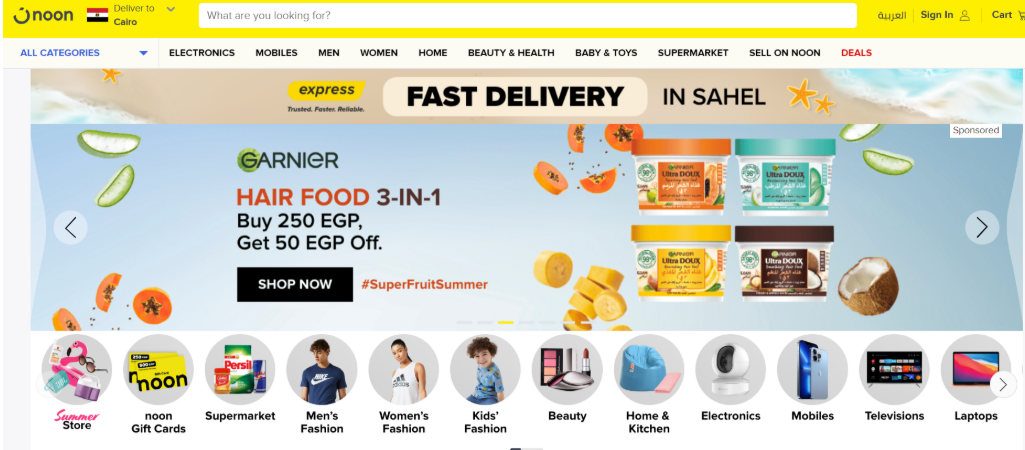Click the noon logo
Viewport: 1025px width, 450px height.
43,15
